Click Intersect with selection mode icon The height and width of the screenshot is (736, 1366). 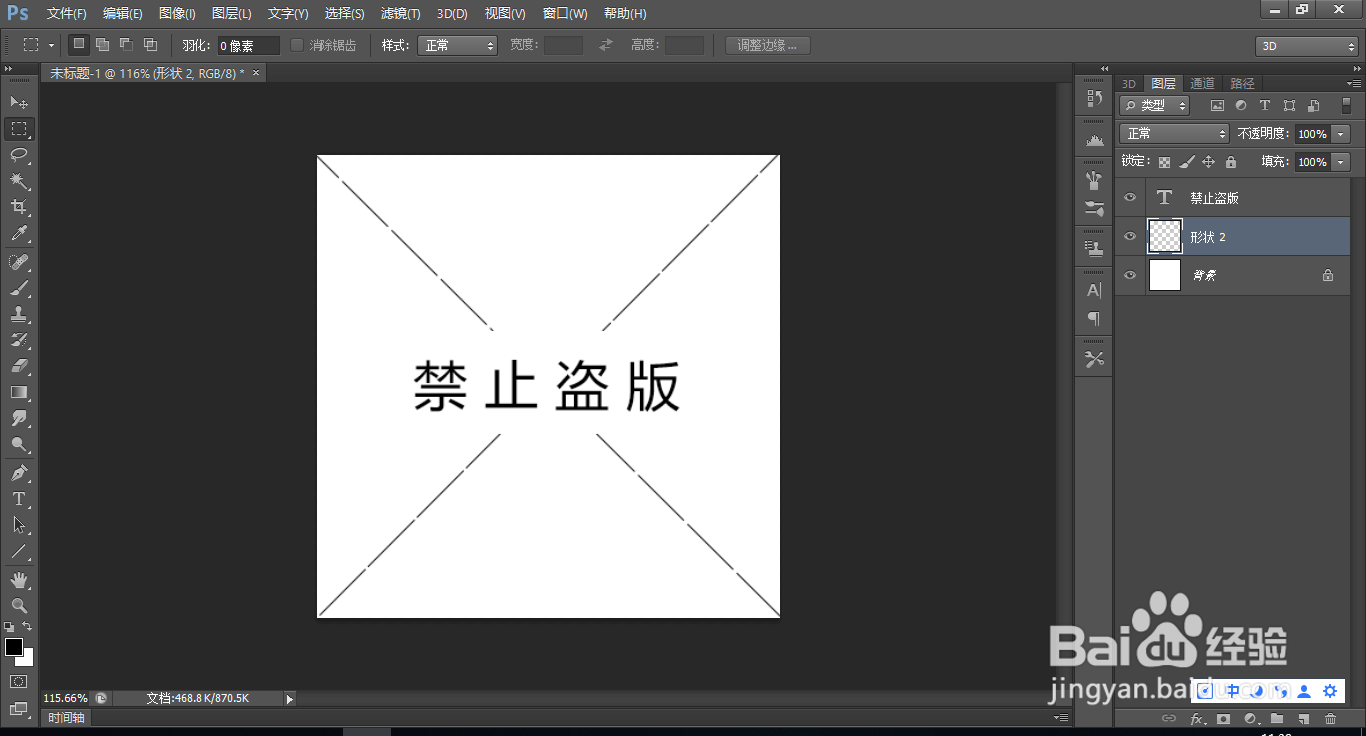(150, 45)
